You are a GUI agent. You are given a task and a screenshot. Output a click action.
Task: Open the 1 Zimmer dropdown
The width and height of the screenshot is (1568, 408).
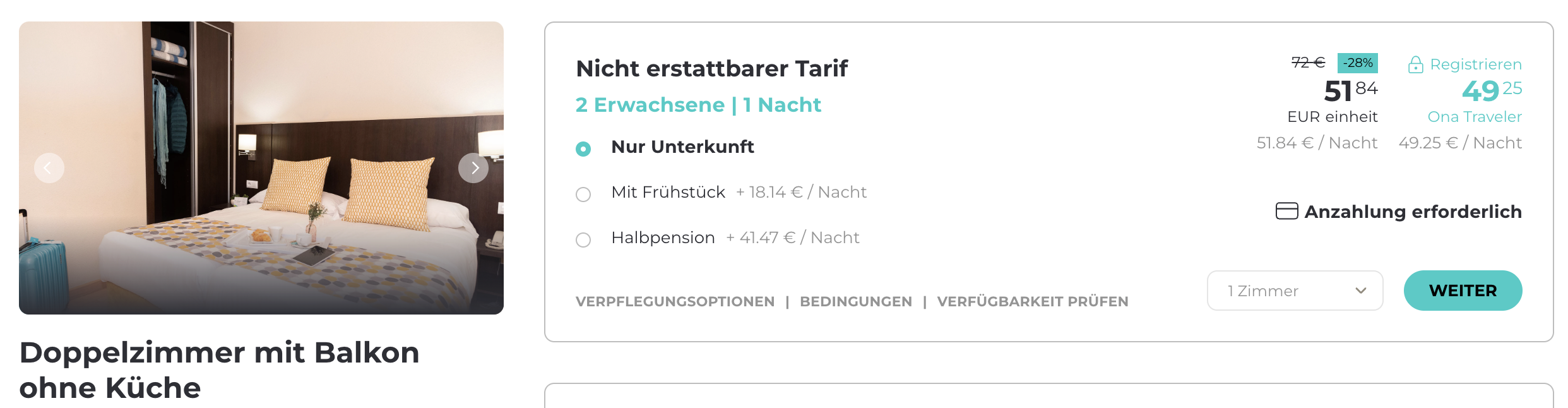(1295, 291)
